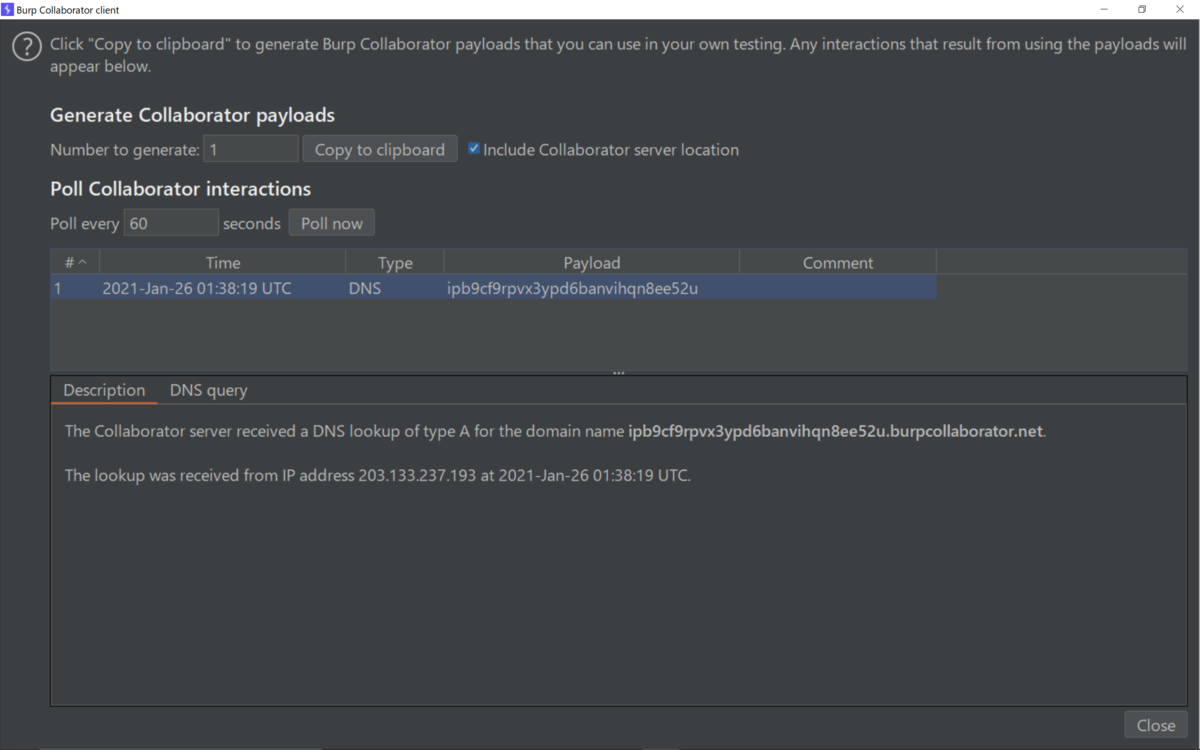Select the DNS type cell in row 1
The image size is (1200, 750).
[395, 288]
